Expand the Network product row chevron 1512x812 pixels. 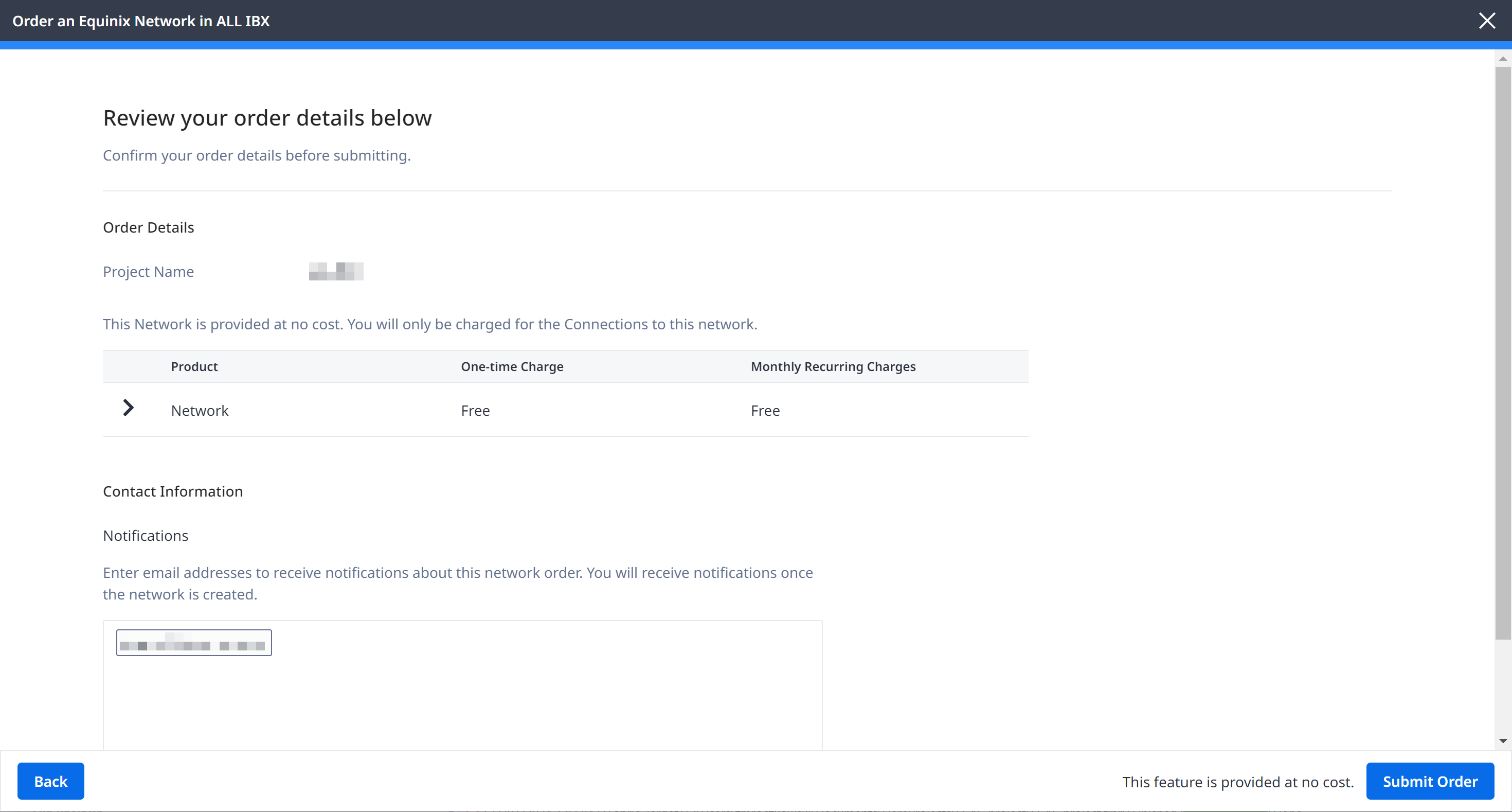(128, 408)
